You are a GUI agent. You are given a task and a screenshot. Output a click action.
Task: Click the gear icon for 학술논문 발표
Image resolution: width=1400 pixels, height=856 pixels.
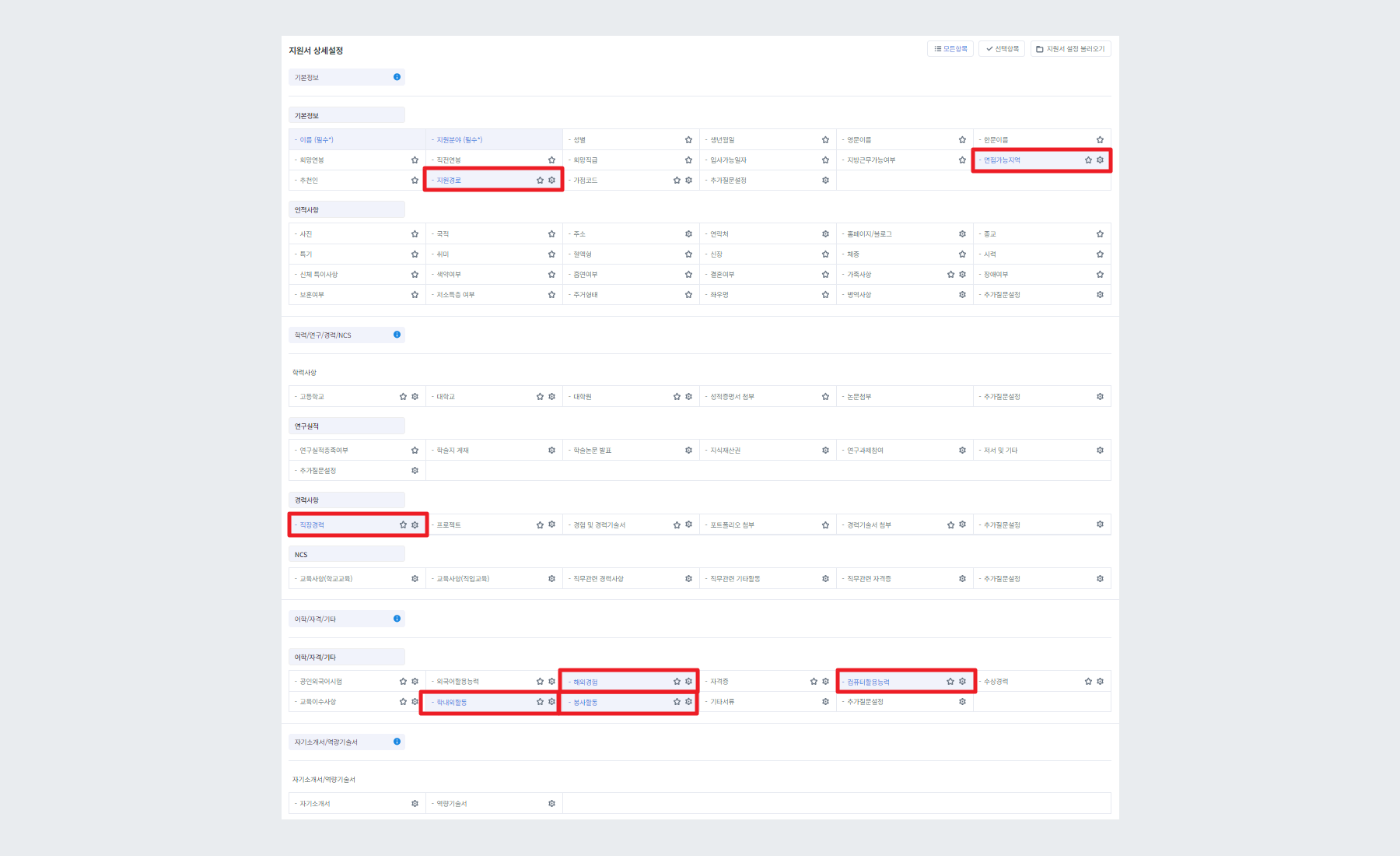tap(688, 451)
